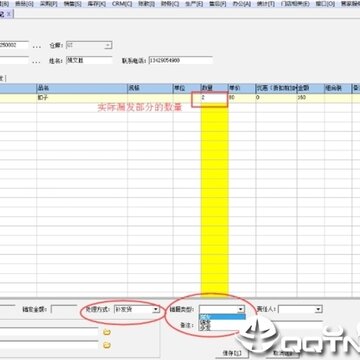This screenshot has width=360, height=360.
Task: Click the 保存 save button
Action: [x=231, y=353]
